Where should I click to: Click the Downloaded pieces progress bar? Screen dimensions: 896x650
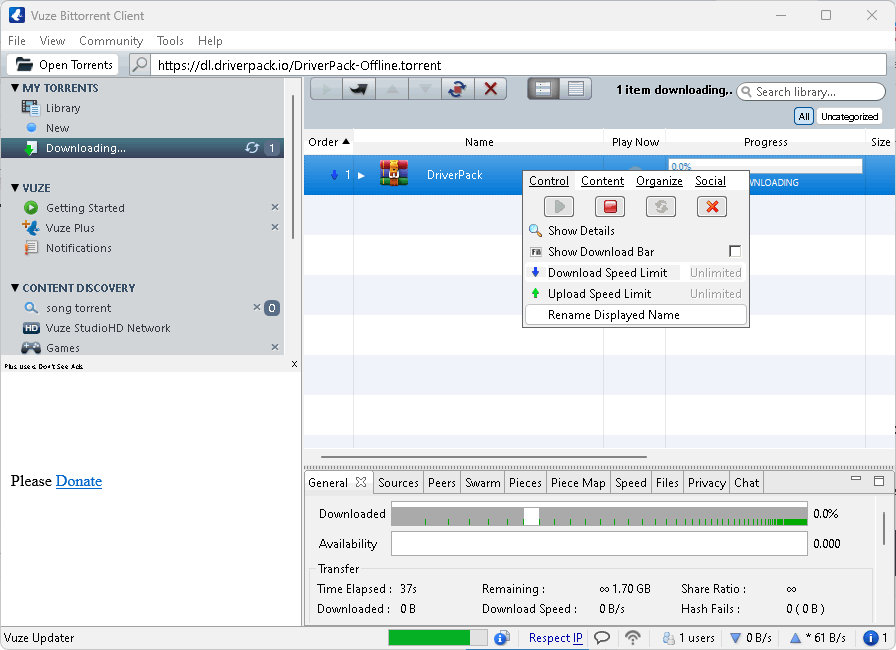[599, 513]
